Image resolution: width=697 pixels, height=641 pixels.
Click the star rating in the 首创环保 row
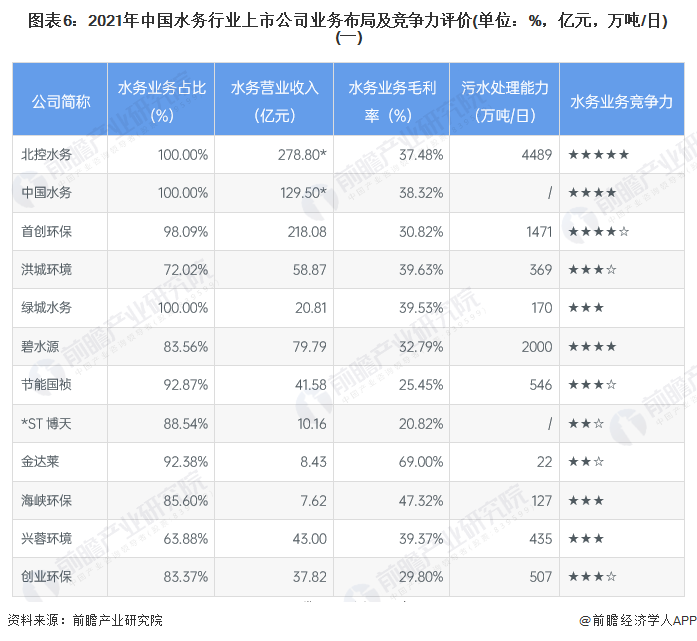pyautogui.click(x=598, y=232)
